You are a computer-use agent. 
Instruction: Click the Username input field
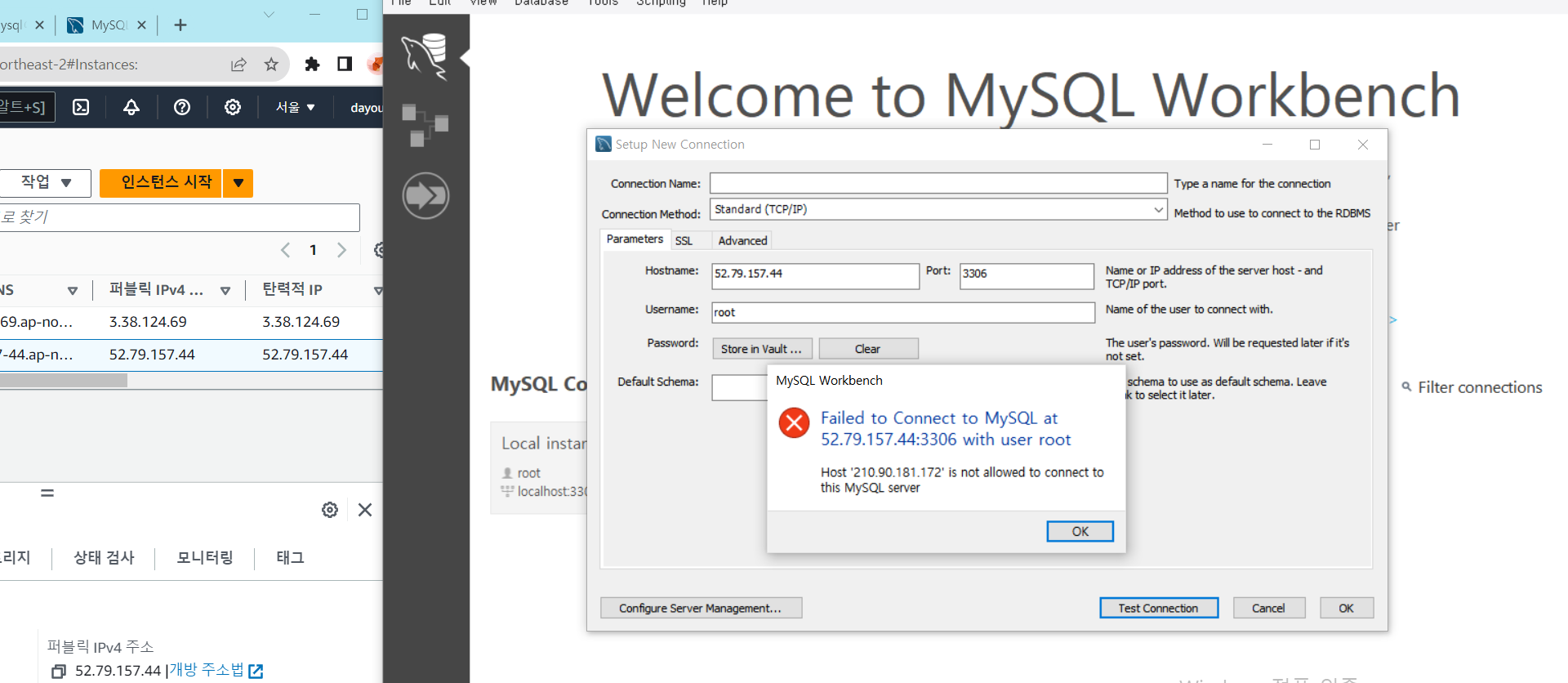click(x=903, y=312)
